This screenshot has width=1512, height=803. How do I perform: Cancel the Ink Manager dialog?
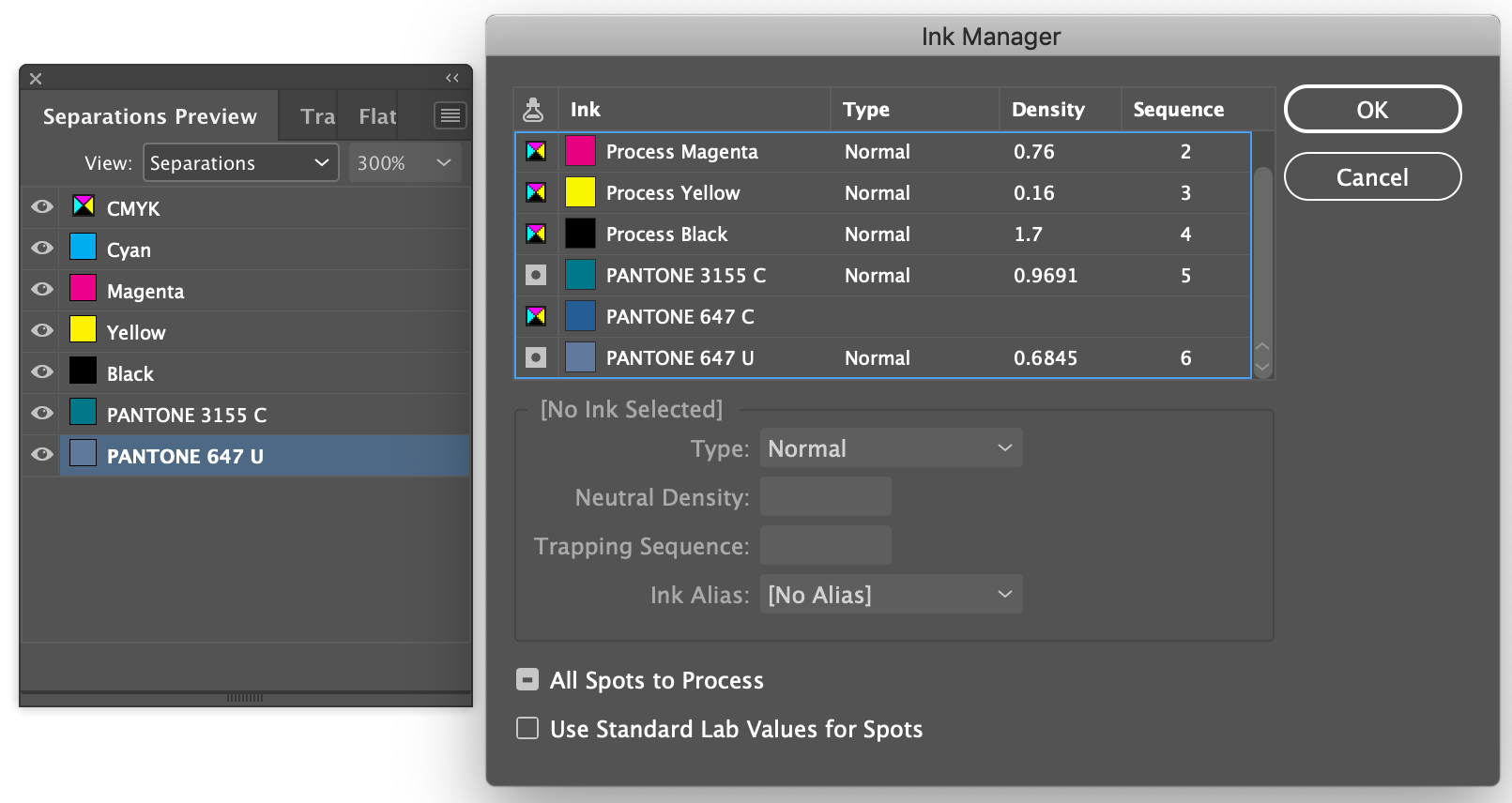[1372, 177]
